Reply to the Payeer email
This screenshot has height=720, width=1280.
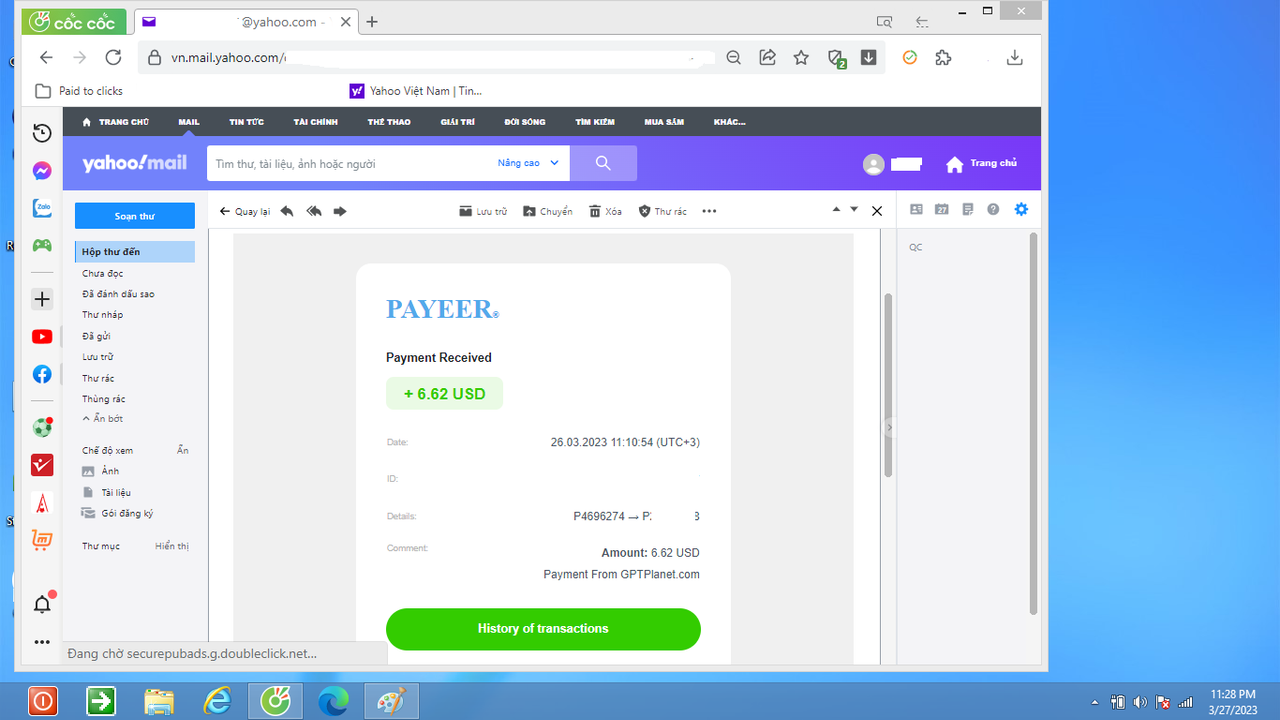coord(287,211)
